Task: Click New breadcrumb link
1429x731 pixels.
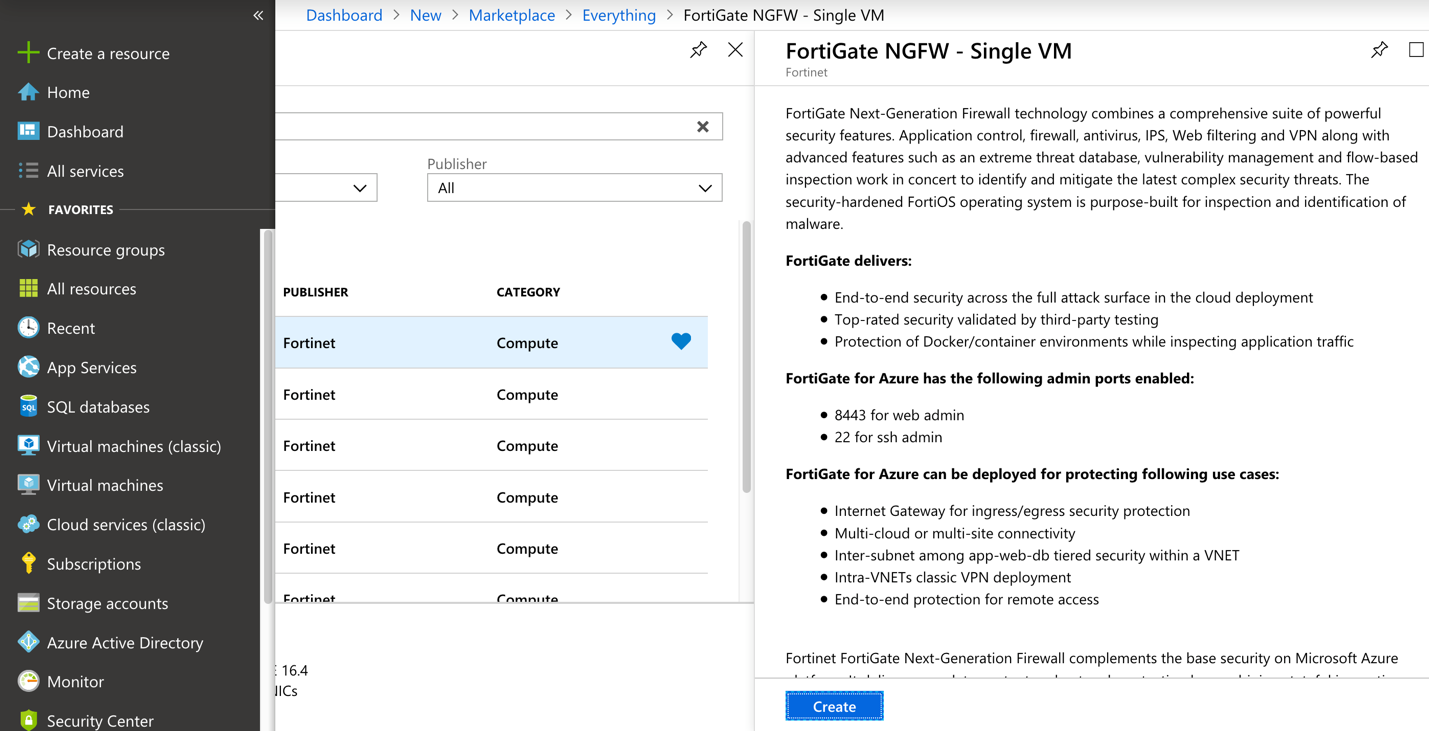Action: pyautogui.click(x=425, y=15)
